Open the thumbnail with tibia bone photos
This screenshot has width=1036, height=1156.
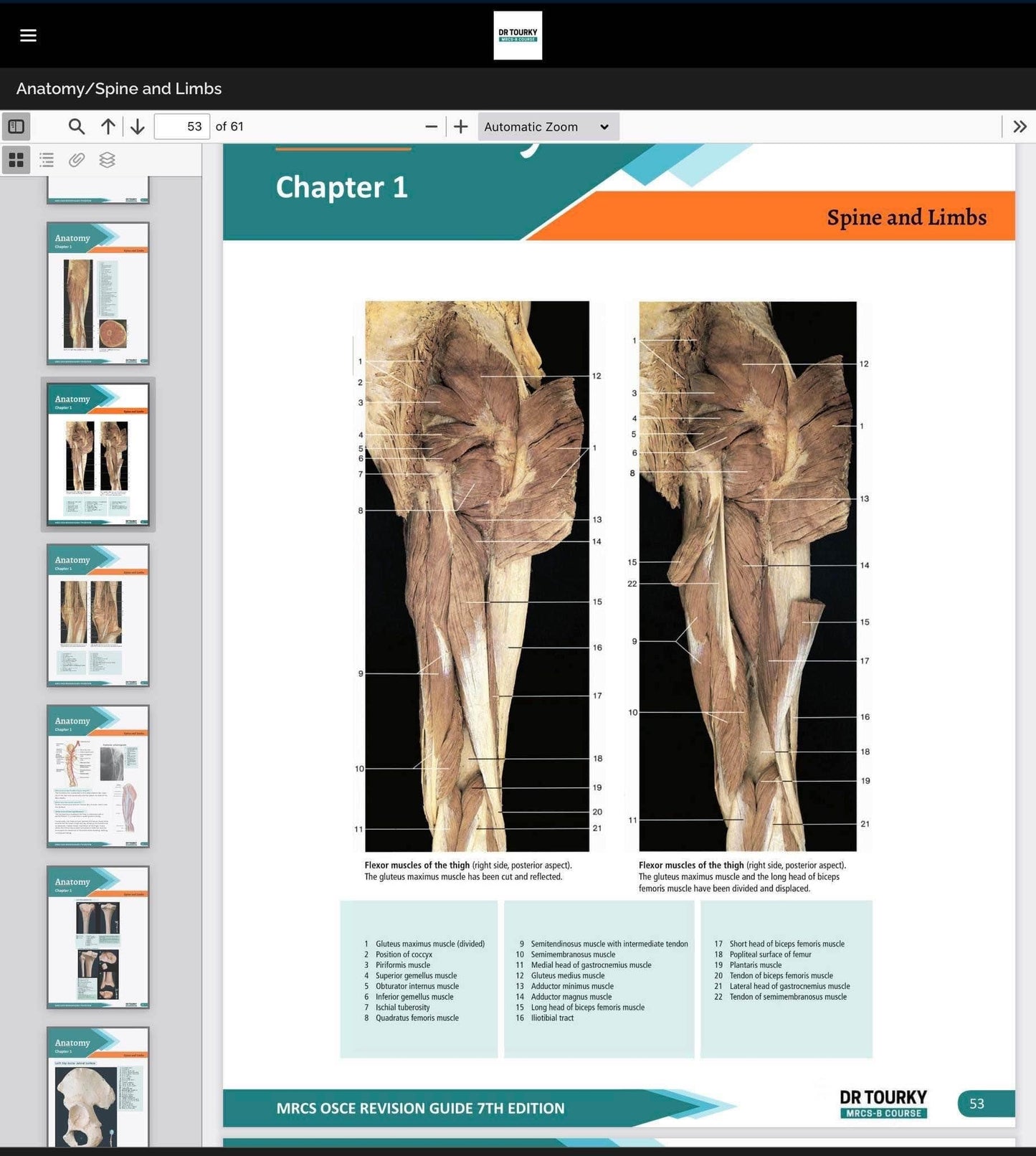(98, 937)
